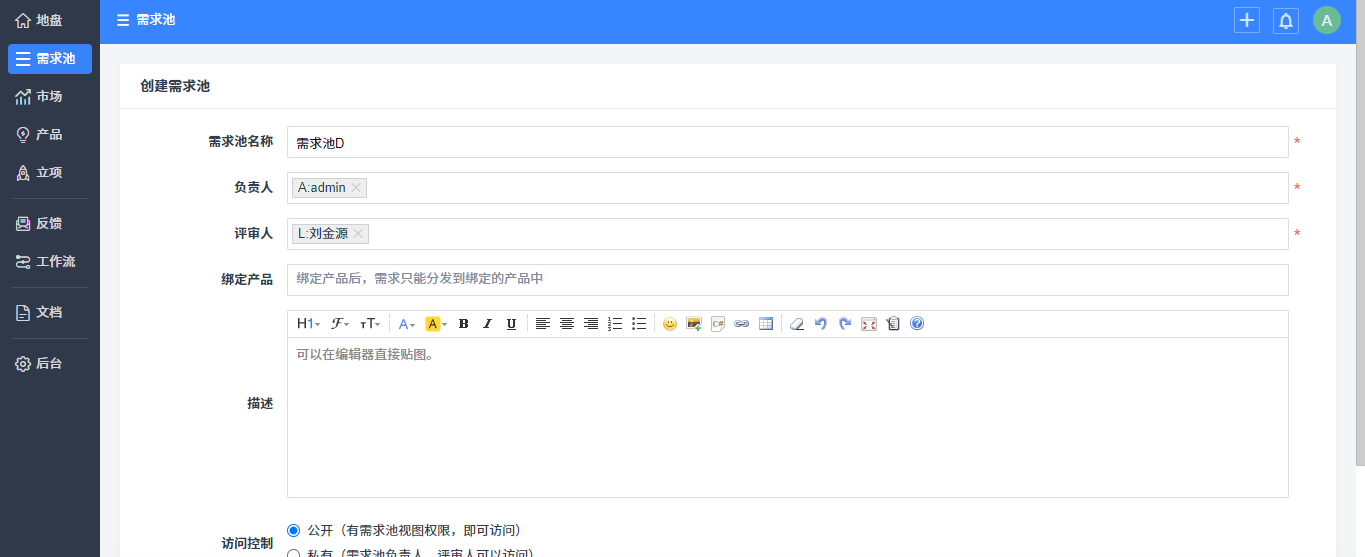This screenshot has width=1365, height=557.
Task: Open the font family dropdown in editor
Action: click(340, 324)
